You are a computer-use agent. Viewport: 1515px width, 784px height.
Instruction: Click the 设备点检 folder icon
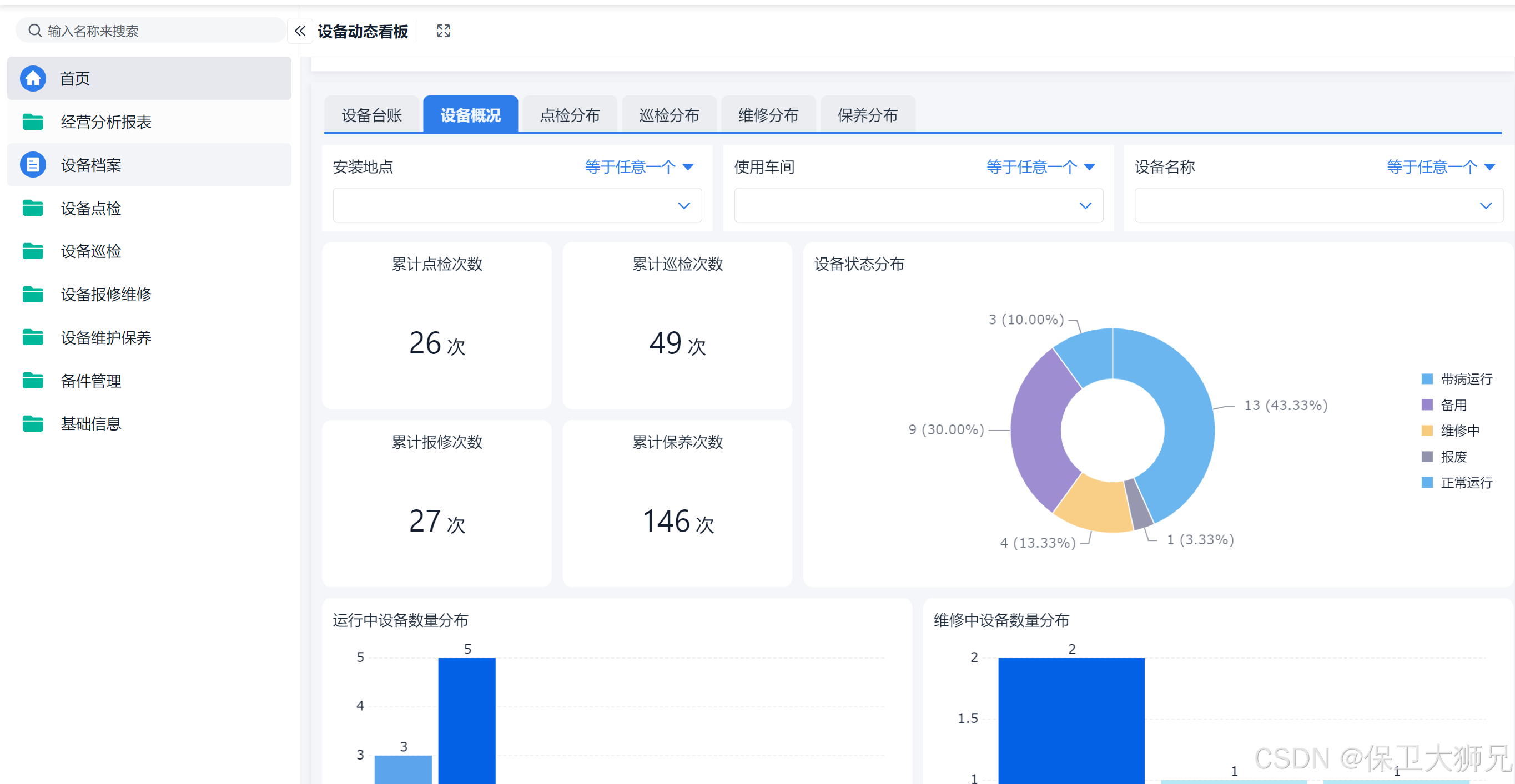(33, 208)
